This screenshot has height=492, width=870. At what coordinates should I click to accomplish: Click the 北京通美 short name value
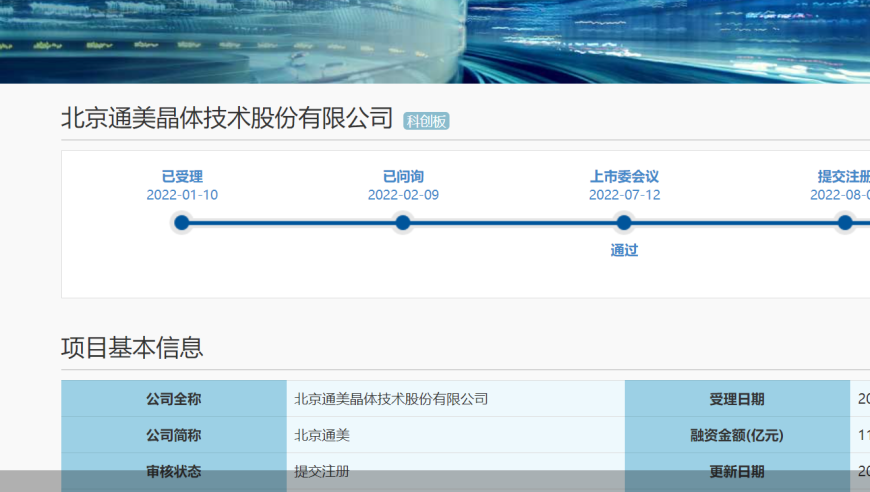point(322,435)
